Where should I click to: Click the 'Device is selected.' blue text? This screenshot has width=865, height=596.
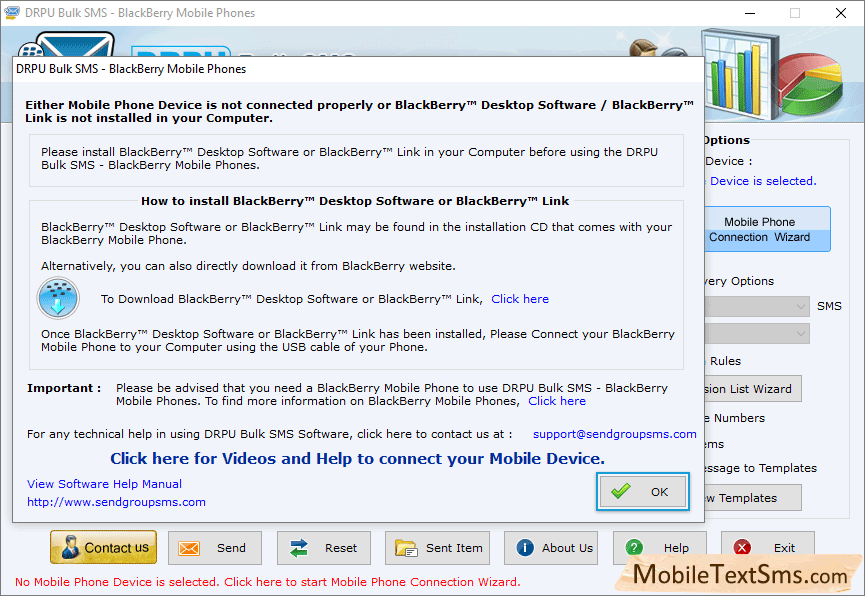tap(763, 181)
